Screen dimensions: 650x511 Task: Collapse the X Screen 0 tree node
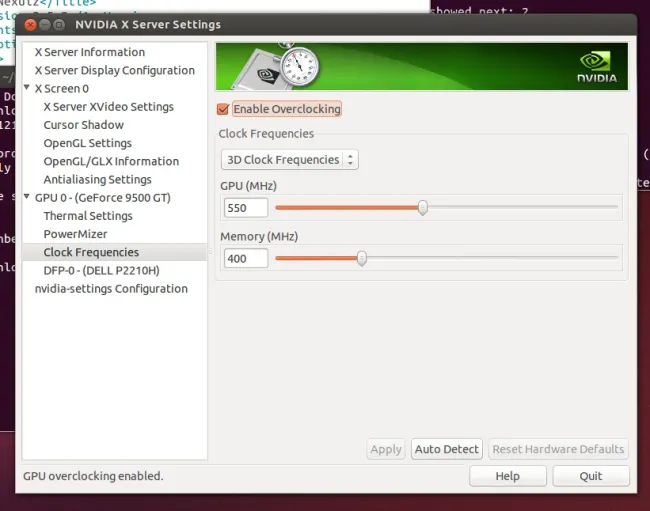pos(27,87)
